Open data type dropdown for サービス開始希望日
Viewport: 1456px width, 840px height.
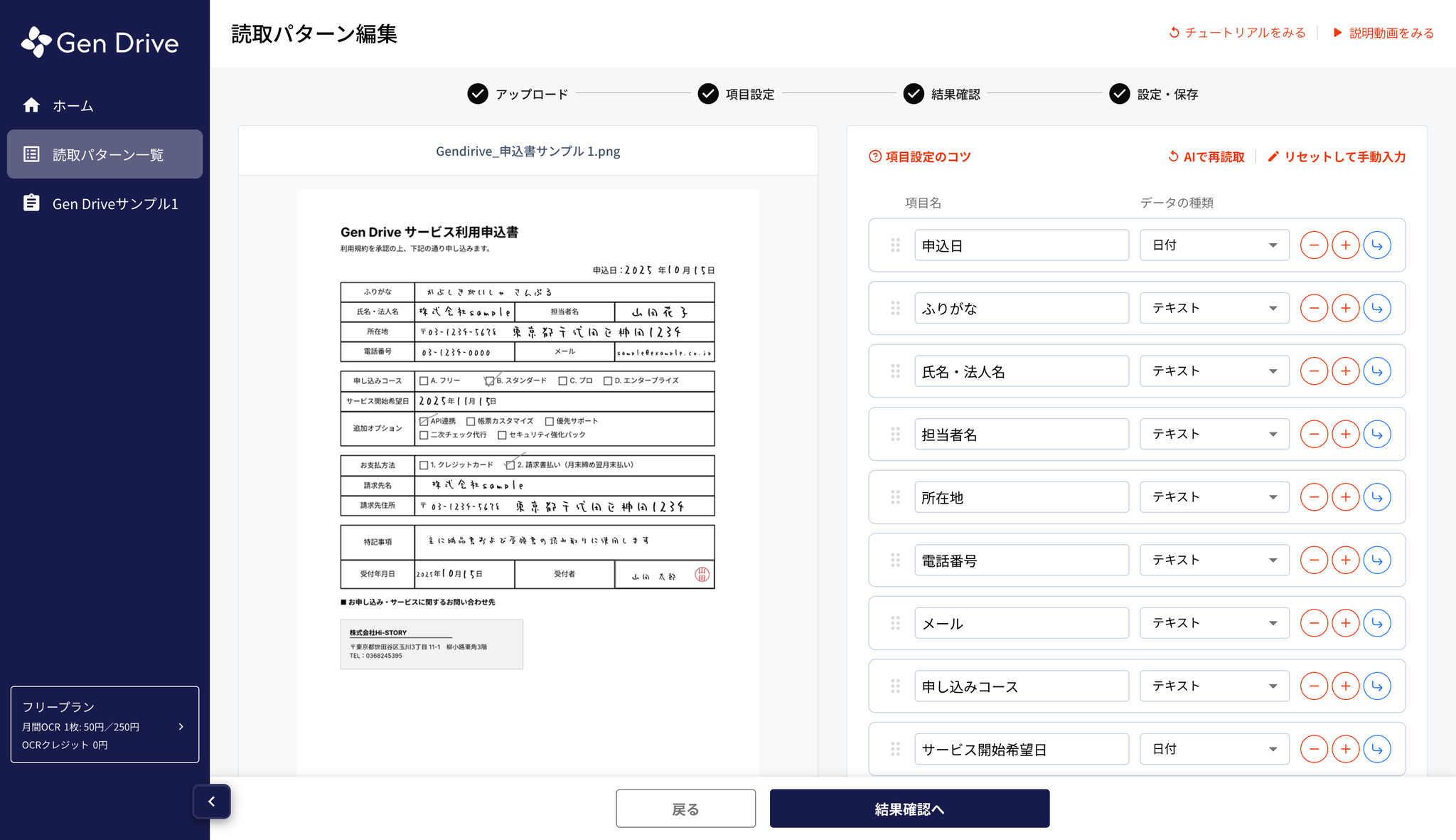(x=1214, y=749)
